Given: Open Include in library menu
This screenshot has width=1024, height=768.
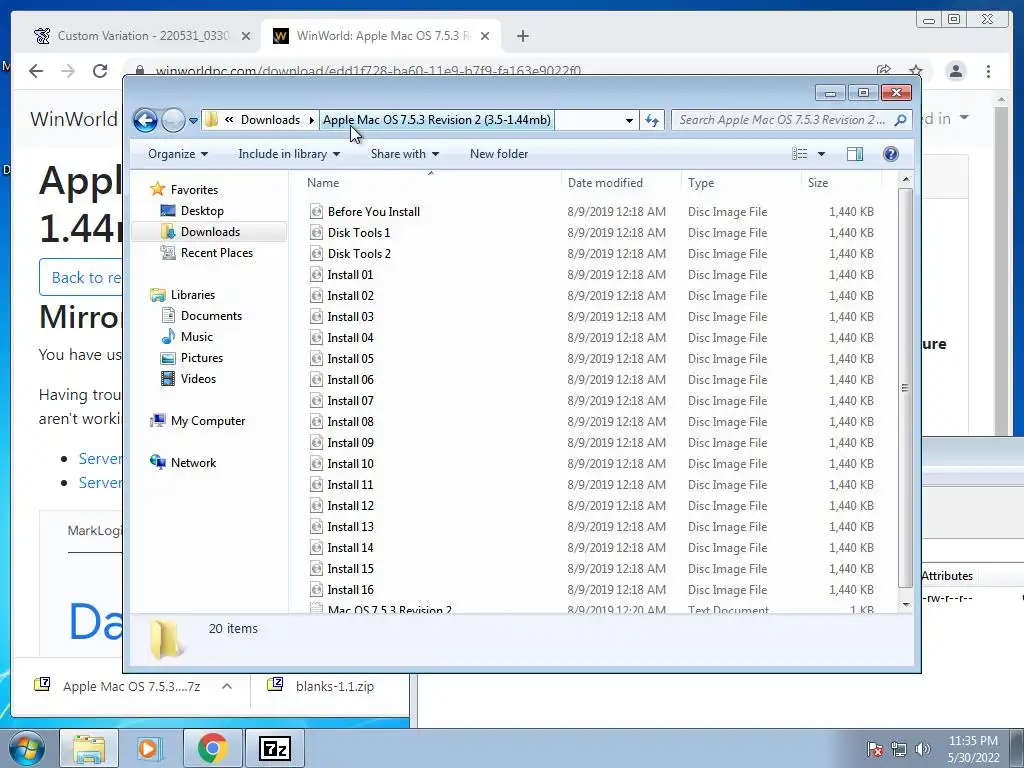Looking at the screenshot, I should tap(289, 154).
